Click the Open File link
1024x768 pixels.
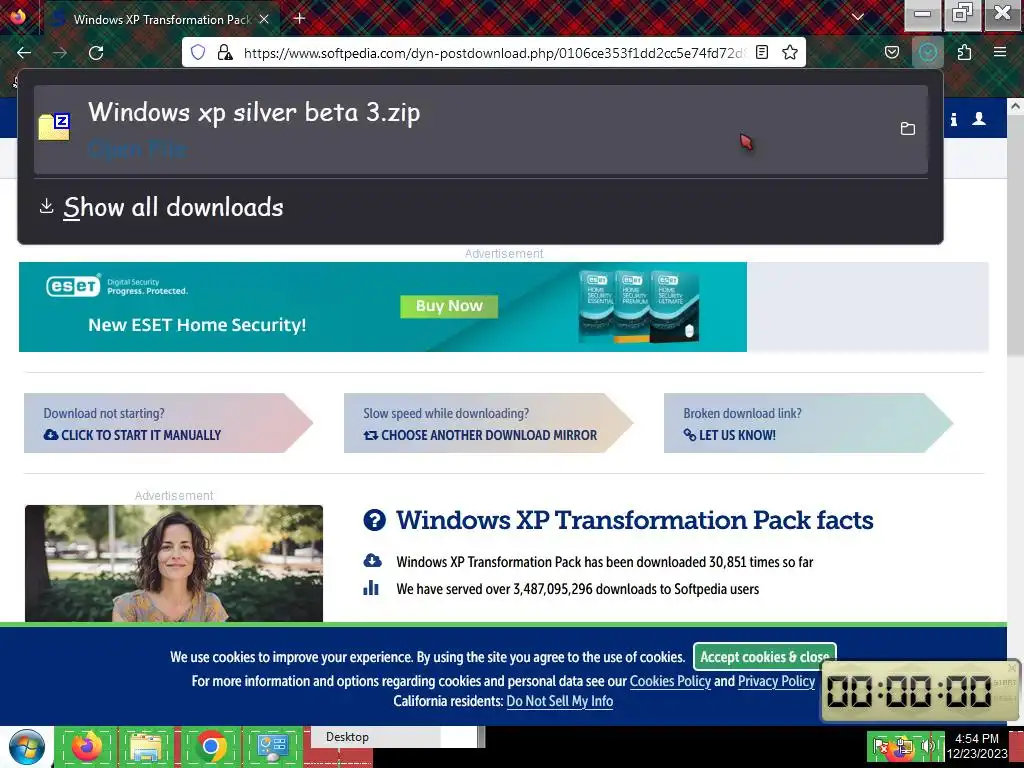click(138, 150)
